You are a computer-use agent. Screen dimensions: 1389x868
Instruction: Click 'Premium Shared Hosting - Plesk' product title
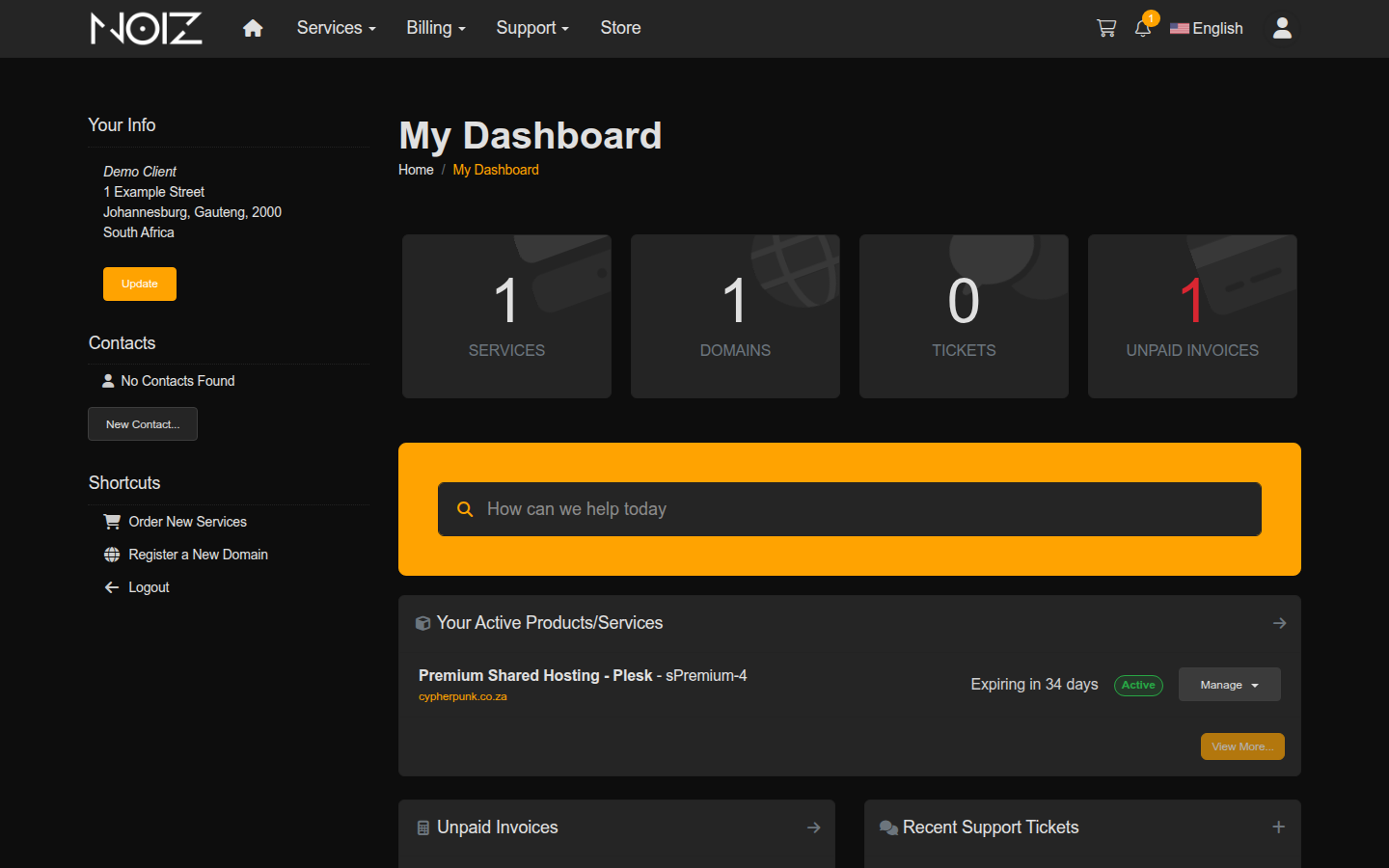point(535,676)
